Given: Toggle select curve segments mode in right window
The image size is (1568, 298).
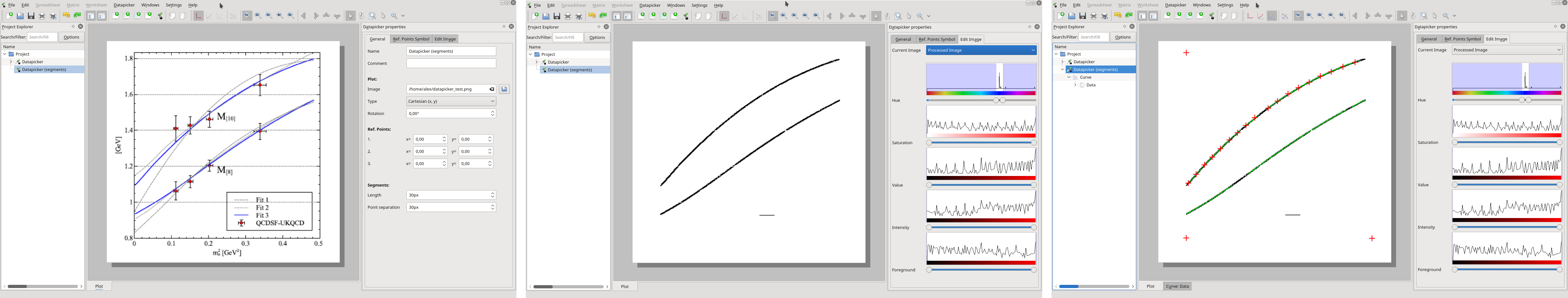Looking at the screenshot, I should [1272, 16].
